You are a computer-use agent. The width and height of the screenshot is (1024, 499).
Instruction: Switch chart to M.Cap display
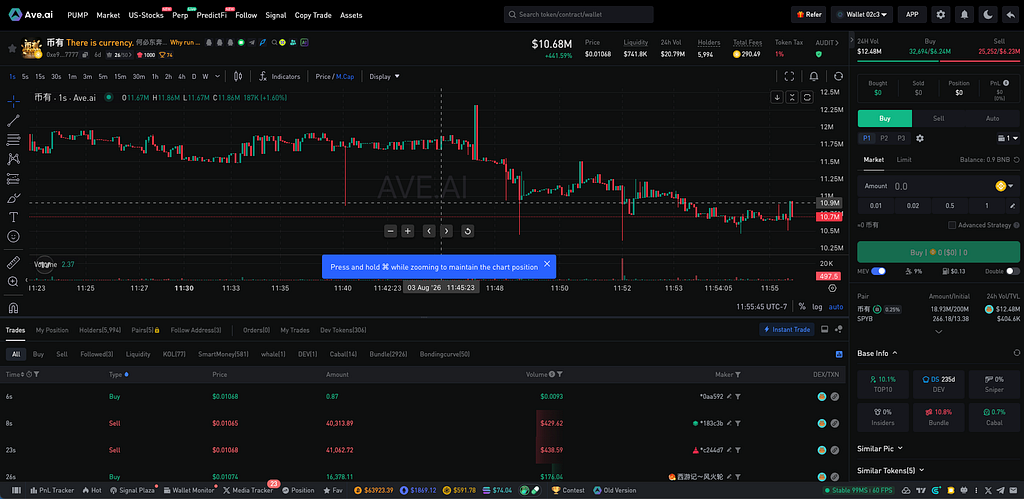coord(345,76)
